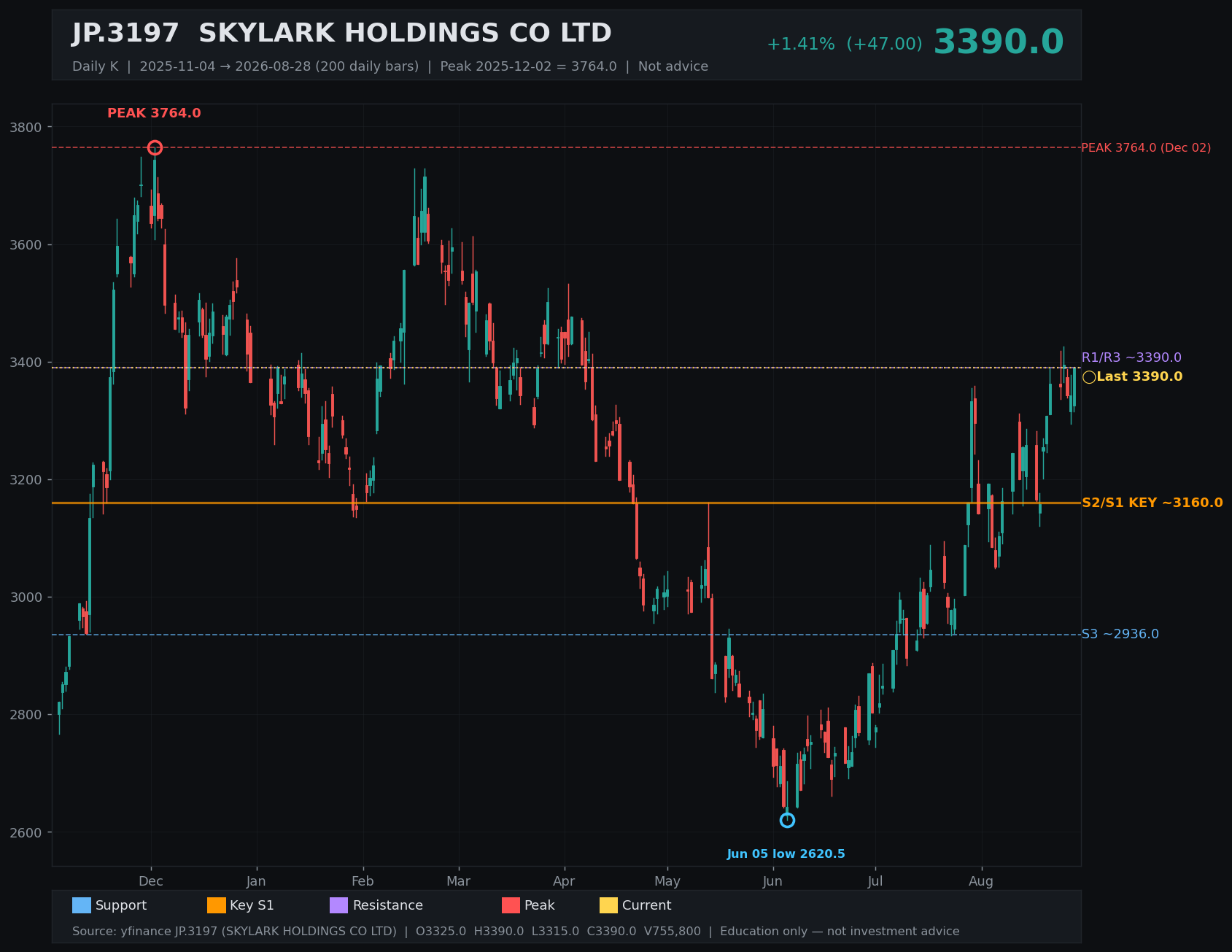Click the 'Mar' x-axis label
Screen dimensions: 1232x952
(x=458, y=881)
